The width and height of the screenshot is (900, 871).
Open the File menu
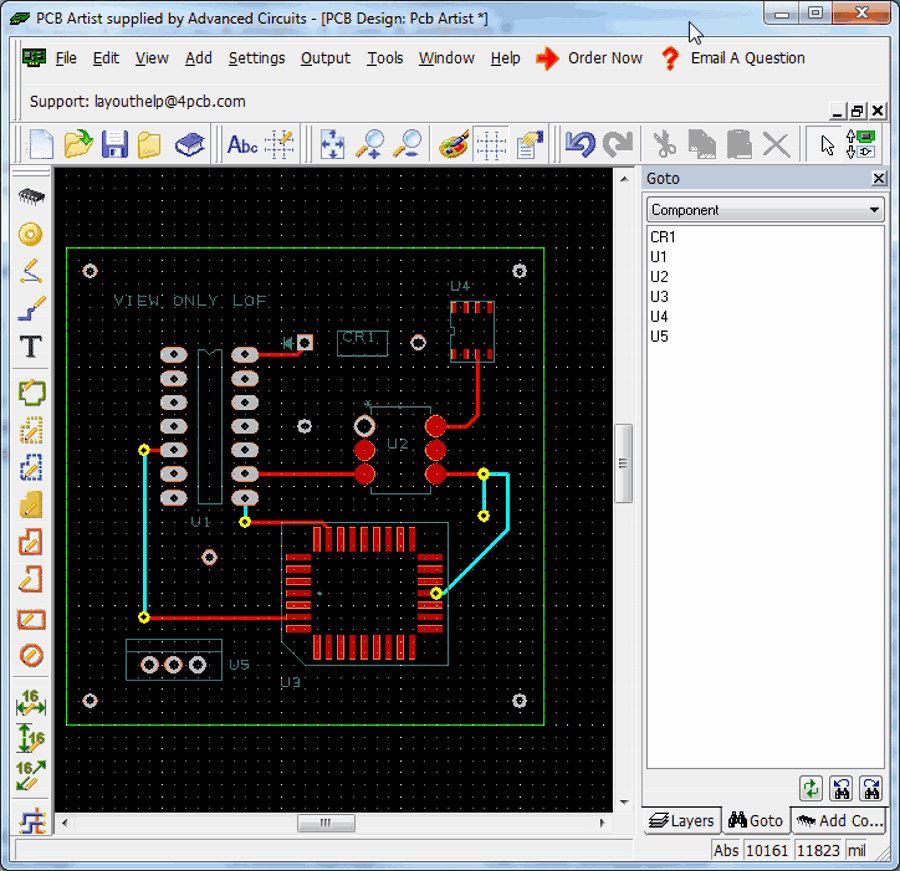pos(66,58)
